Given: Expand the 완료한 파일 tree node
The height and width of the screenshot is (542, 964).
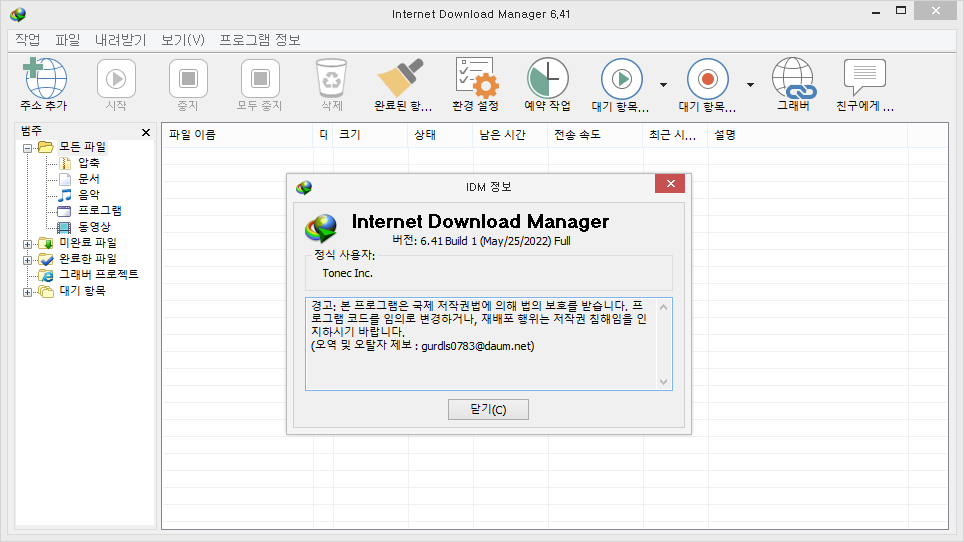Looking at the screenshot, I should coord(28,260).
